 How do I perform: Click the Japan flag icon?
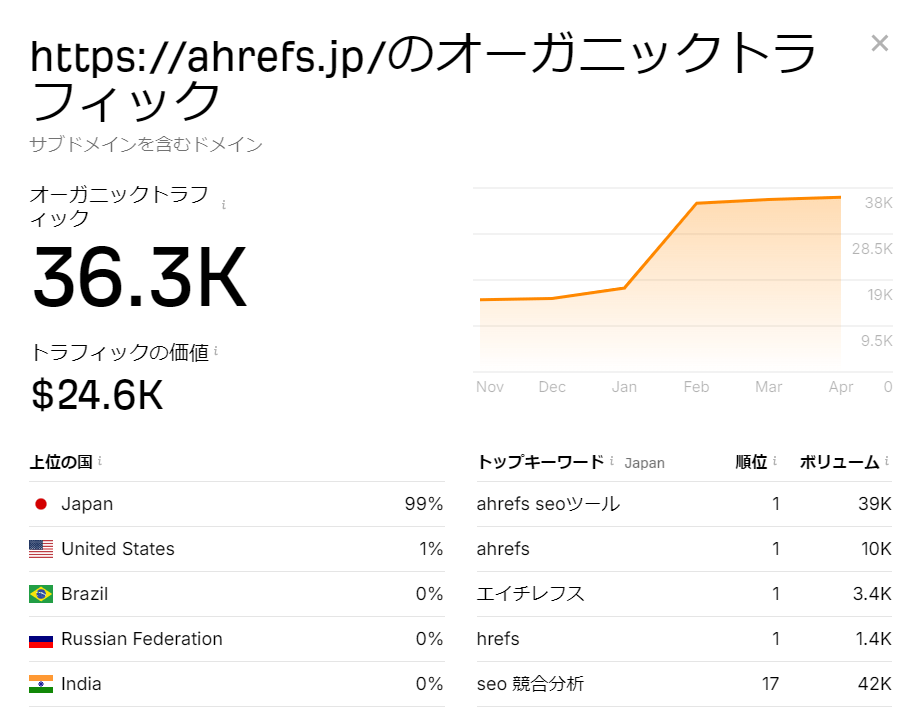(40, 504)
